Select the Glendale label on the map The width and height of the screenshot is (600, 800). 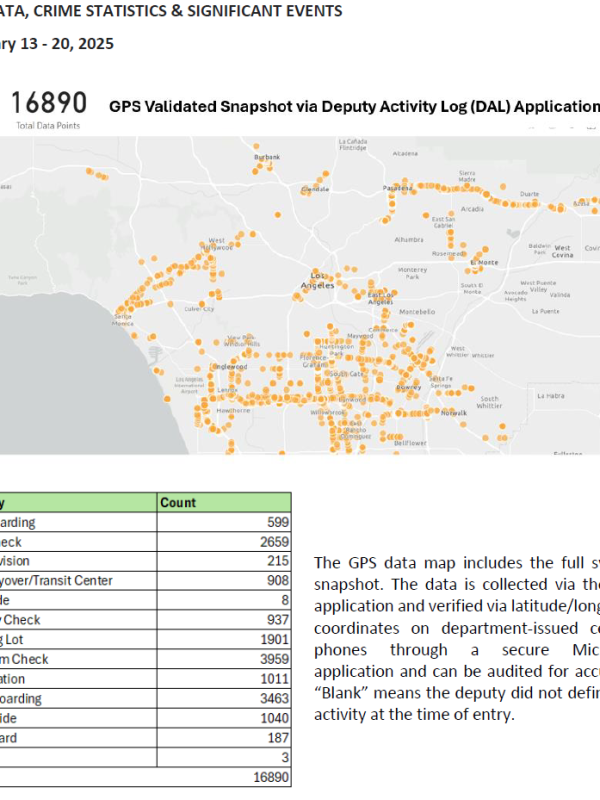315,189
